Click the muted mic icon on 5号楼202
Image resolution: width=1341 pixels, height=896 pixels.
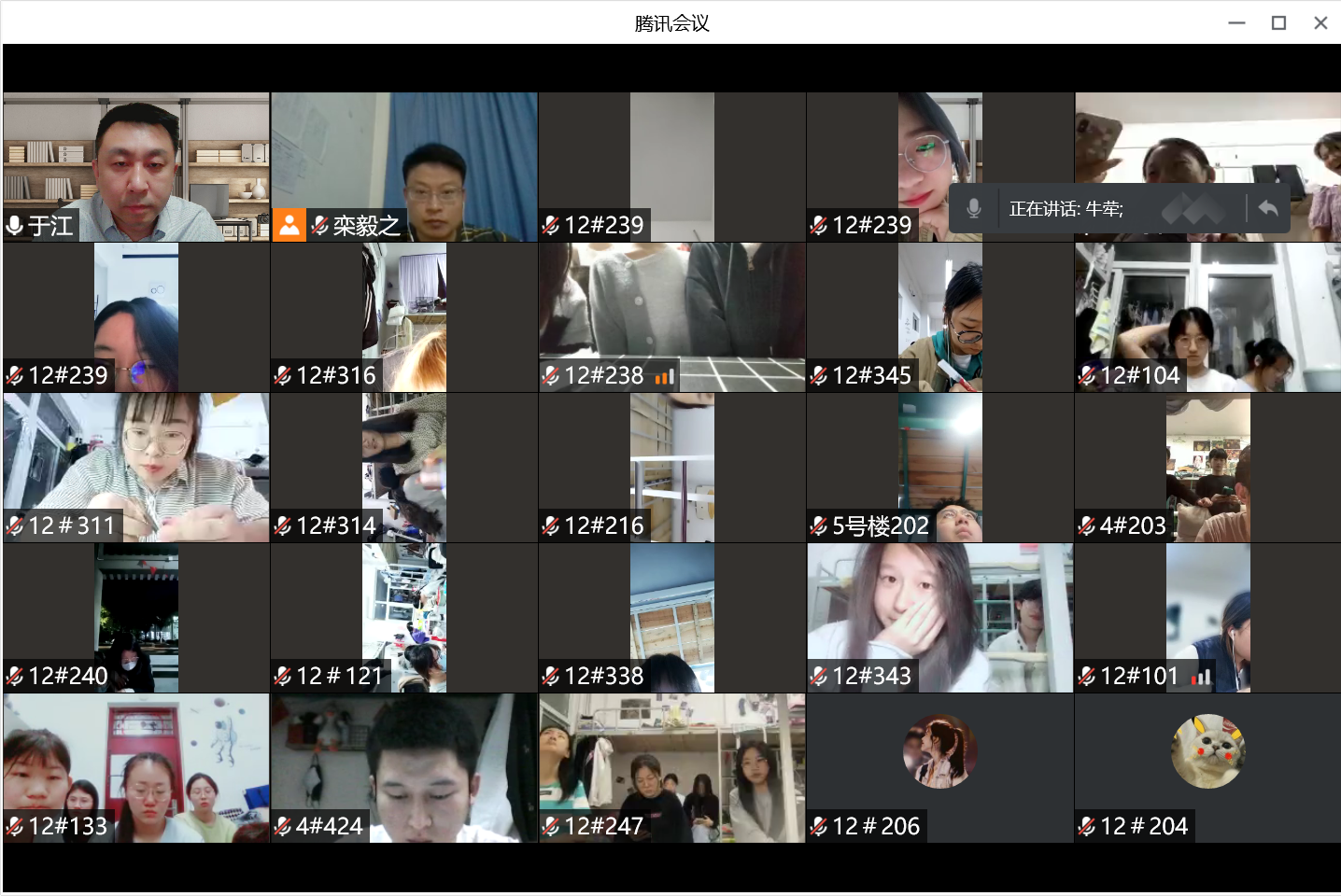pyautogui.click(x=819, y=526)
